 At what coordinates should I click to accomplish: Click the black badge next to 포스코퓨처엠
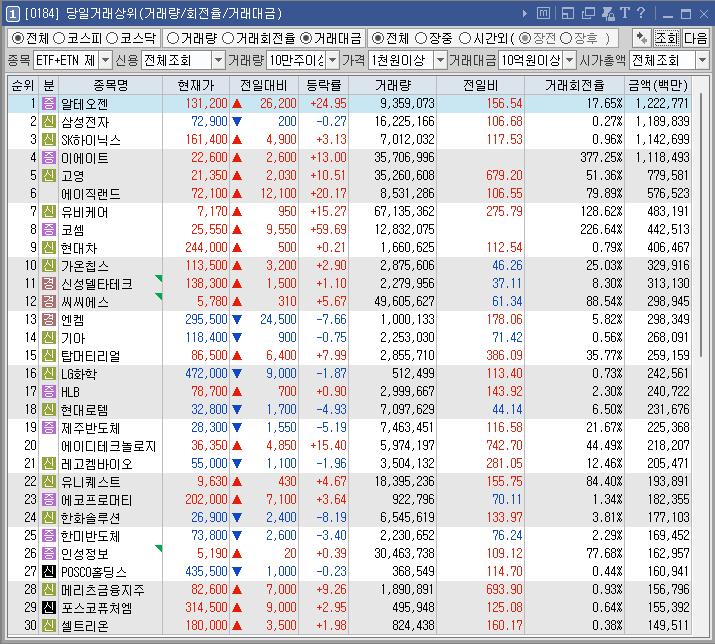(x=49, y=607)
